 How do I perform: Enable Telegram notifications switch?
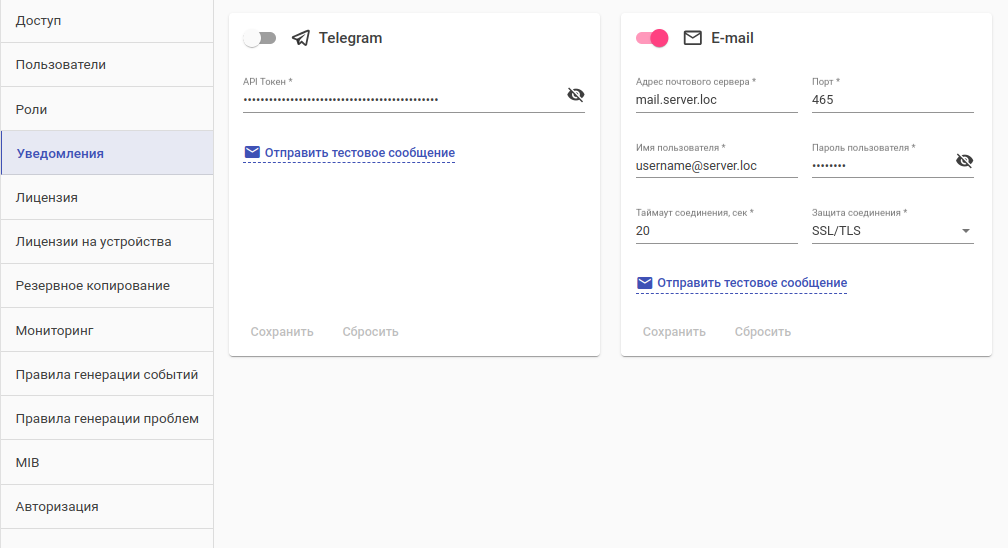coord(260,38)
